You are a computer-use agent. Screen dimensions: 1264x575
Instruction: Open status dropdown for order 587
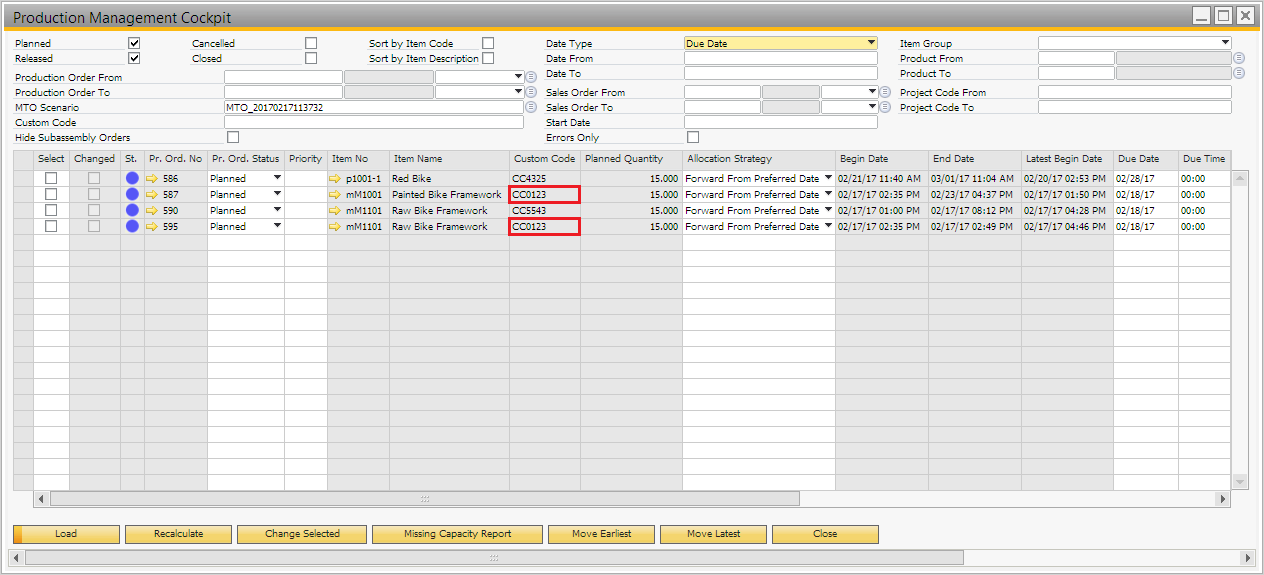[x=277, y=195]
